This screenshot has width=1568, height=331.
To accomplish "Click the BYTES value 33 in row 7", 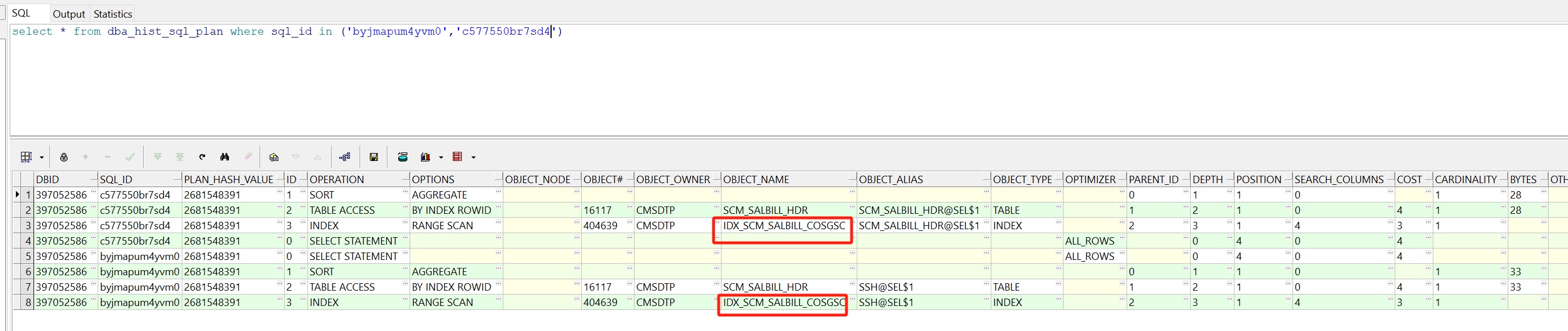I will tap(1528, 287).
